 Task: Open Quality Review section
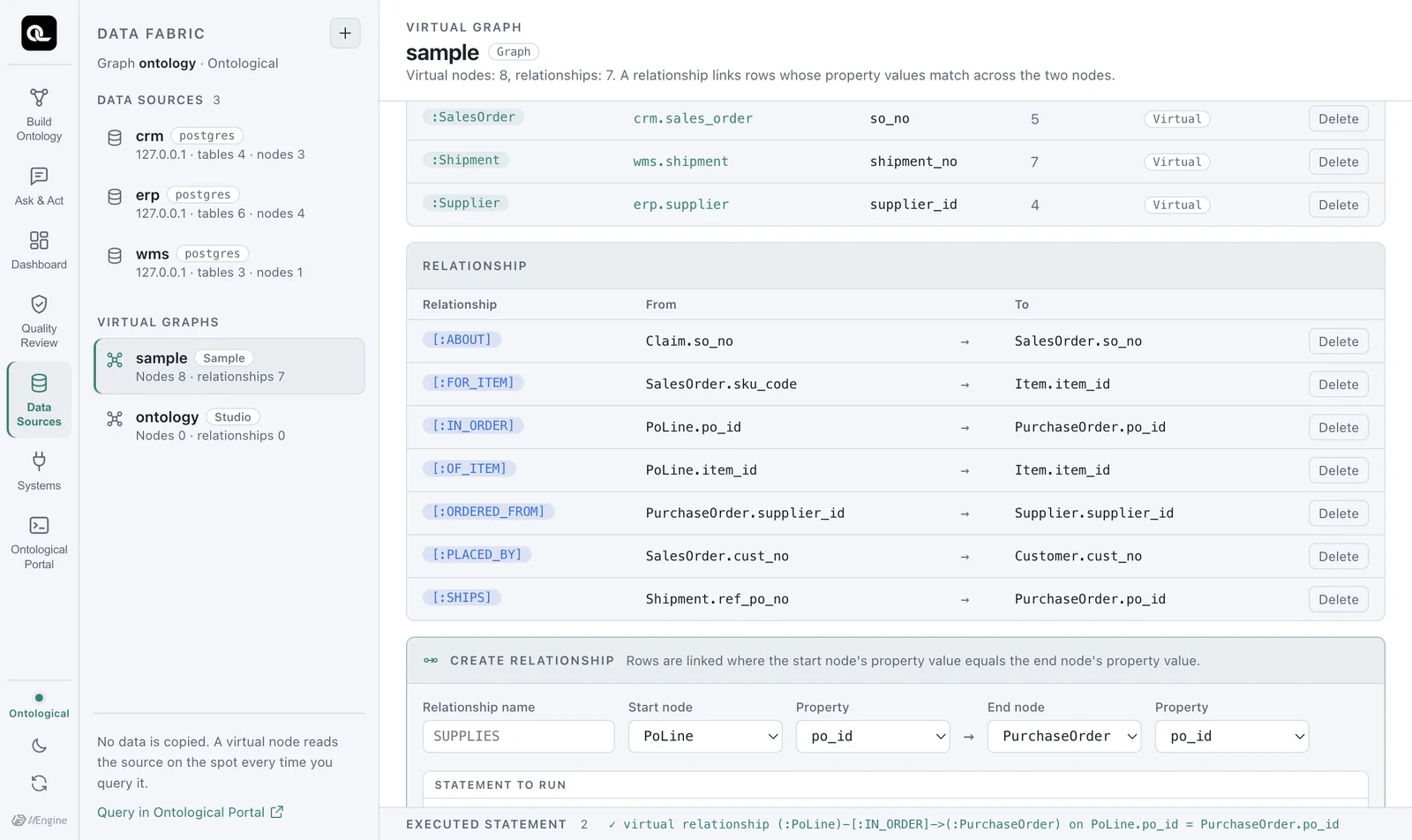[39, 321]
